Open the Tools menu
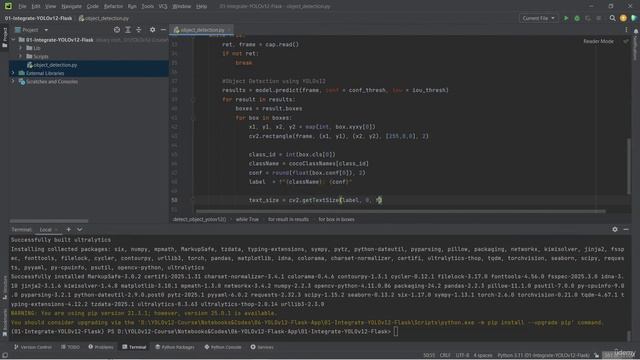The image size is (640, 360). [147, 6]
